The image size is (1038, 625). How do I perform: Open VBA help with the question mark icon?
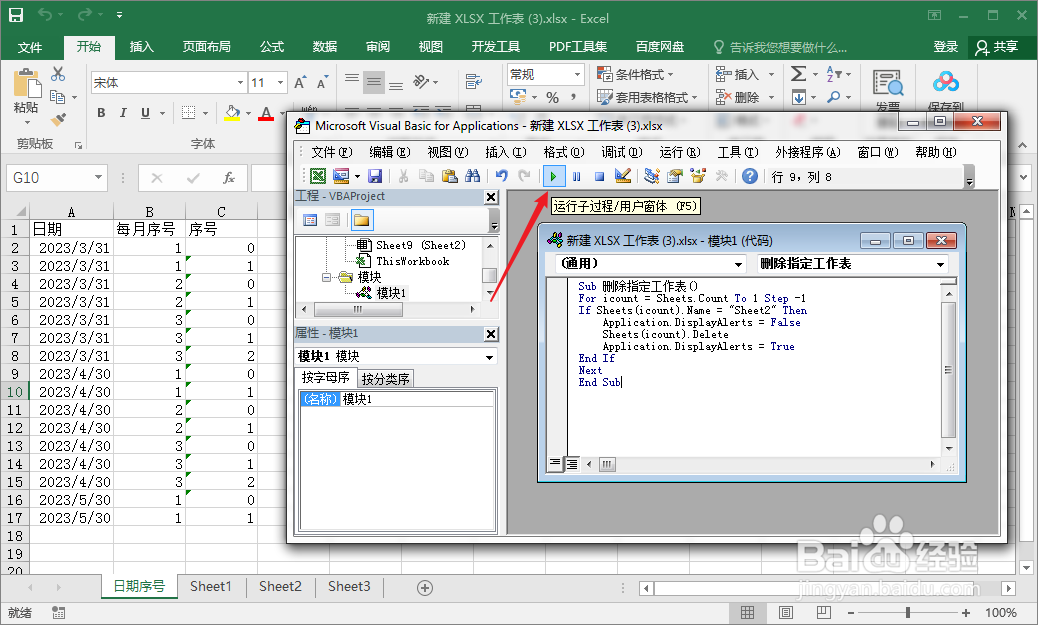tap(749, 176)
